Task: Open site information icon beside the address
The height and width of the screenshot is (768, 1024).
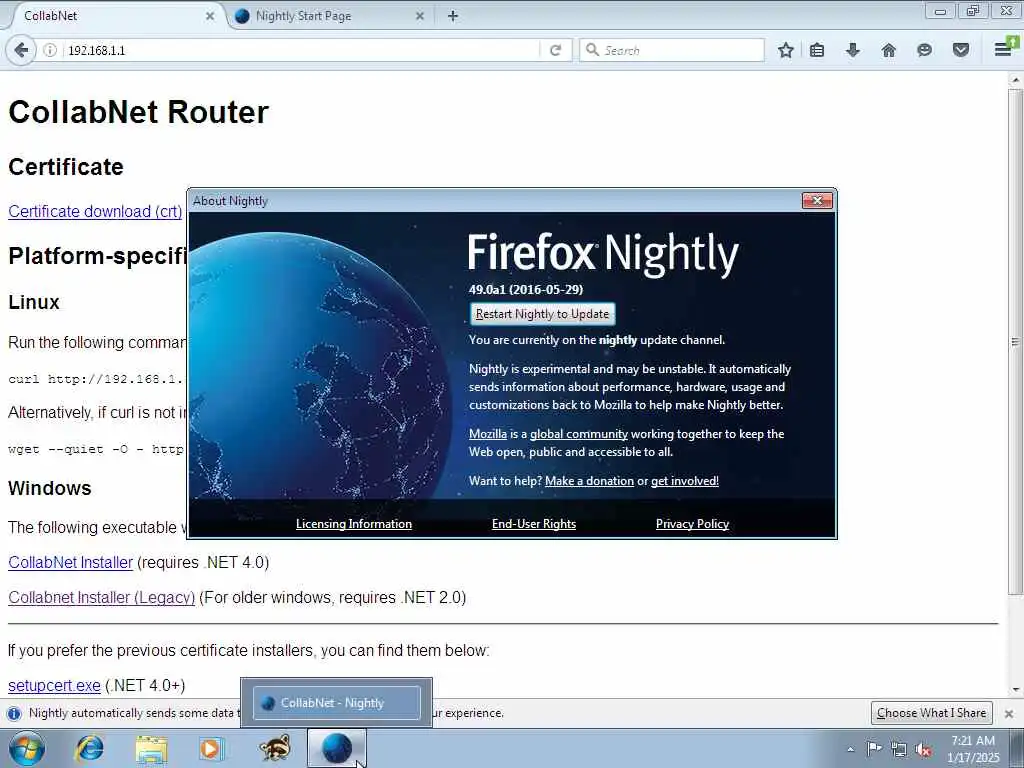Action: 50,50
